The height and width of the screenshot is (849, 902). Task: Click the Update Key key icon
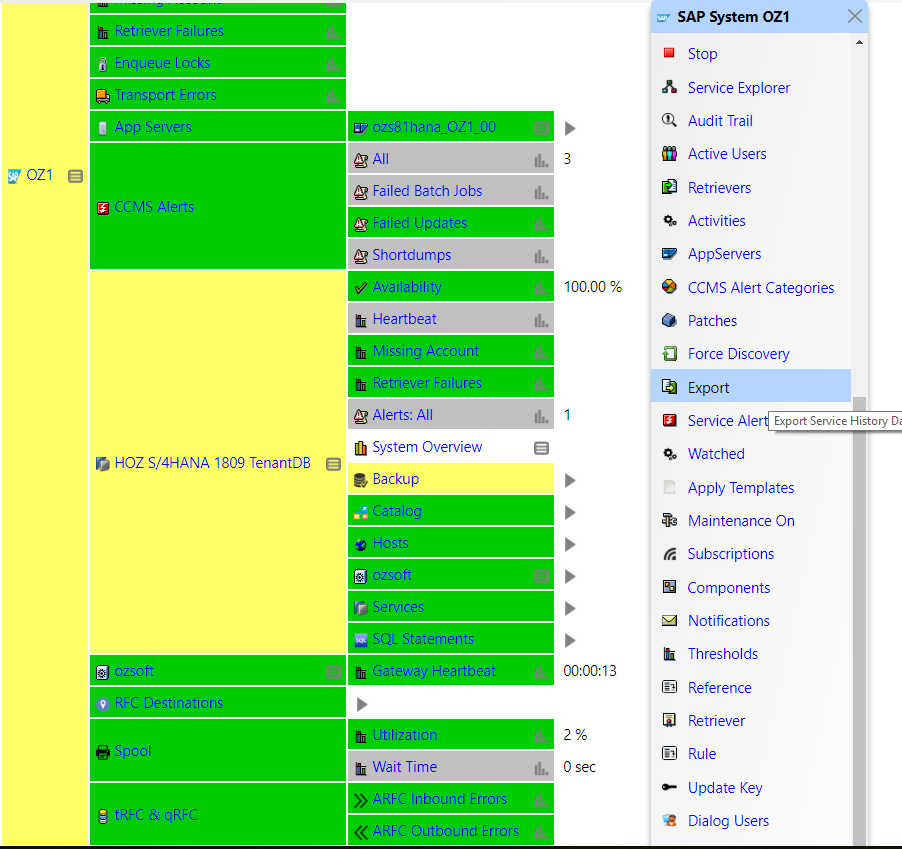point(669,787)
